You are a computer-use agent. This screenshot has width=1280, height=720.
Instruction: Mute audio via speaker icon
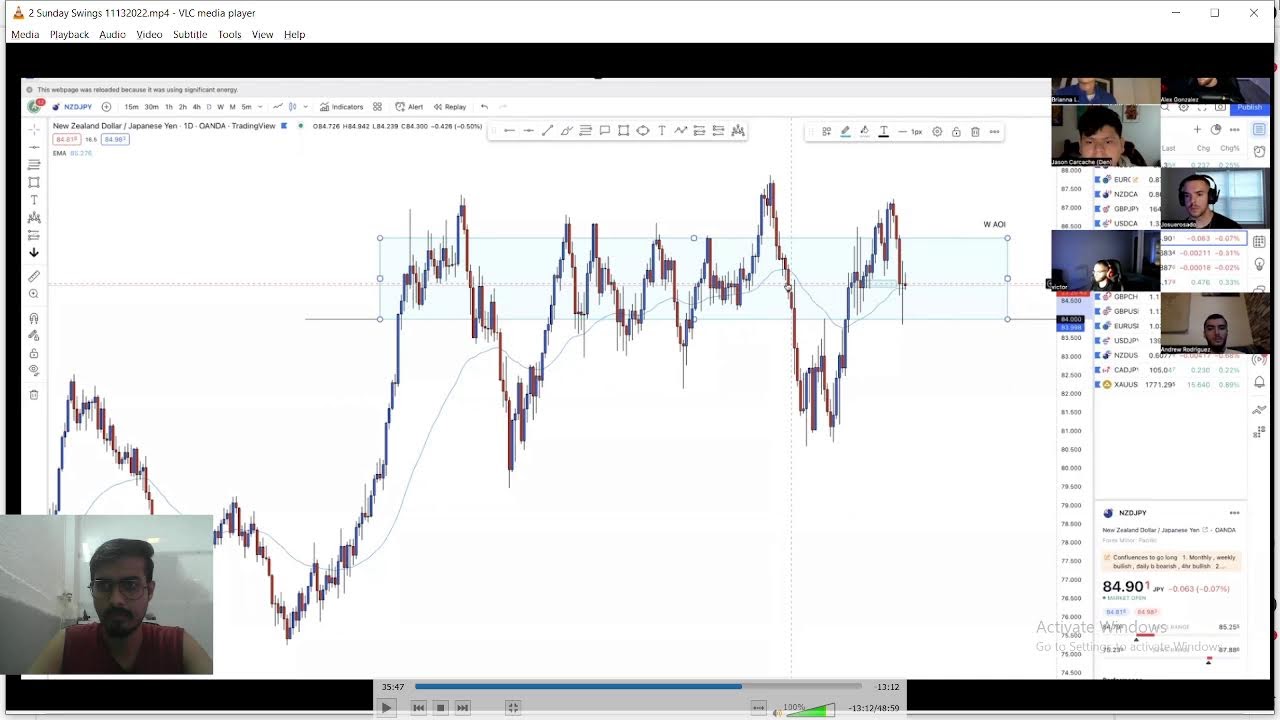pyautogui.click(x=777, y=712)
